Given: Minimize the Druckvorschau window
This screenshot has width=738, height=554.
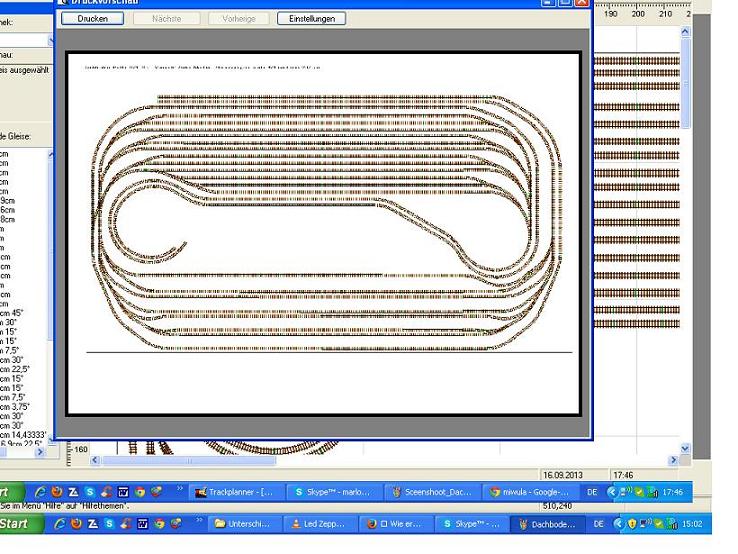Looking at the screenshot, I should click(x=550, y=2).
